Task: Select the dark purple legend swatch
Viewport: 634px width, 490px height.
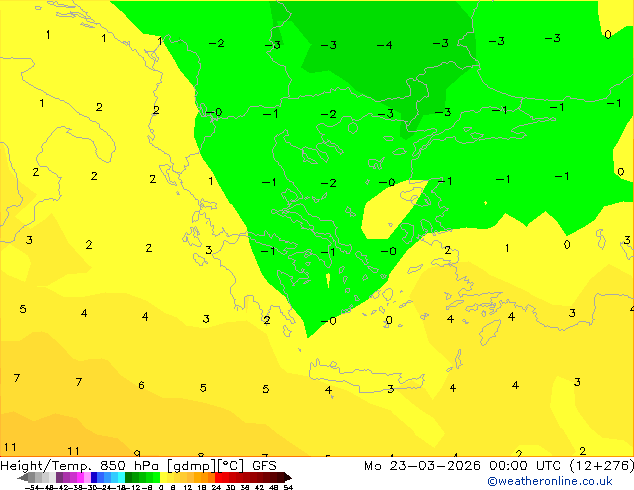Action: (59, 477)
